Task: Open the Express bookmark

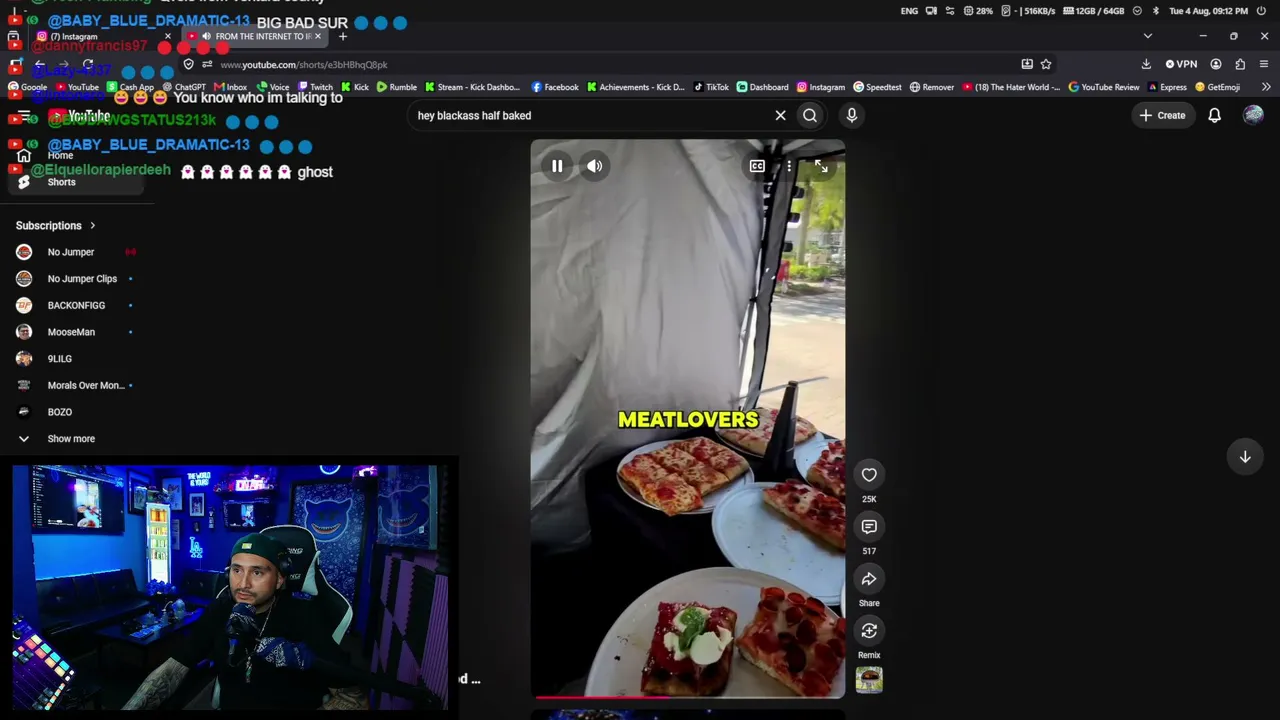Action: coord(1166,87)
